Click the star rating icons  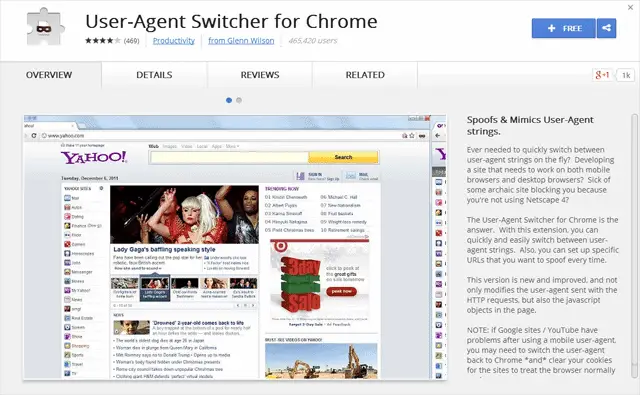pos(103,40)
